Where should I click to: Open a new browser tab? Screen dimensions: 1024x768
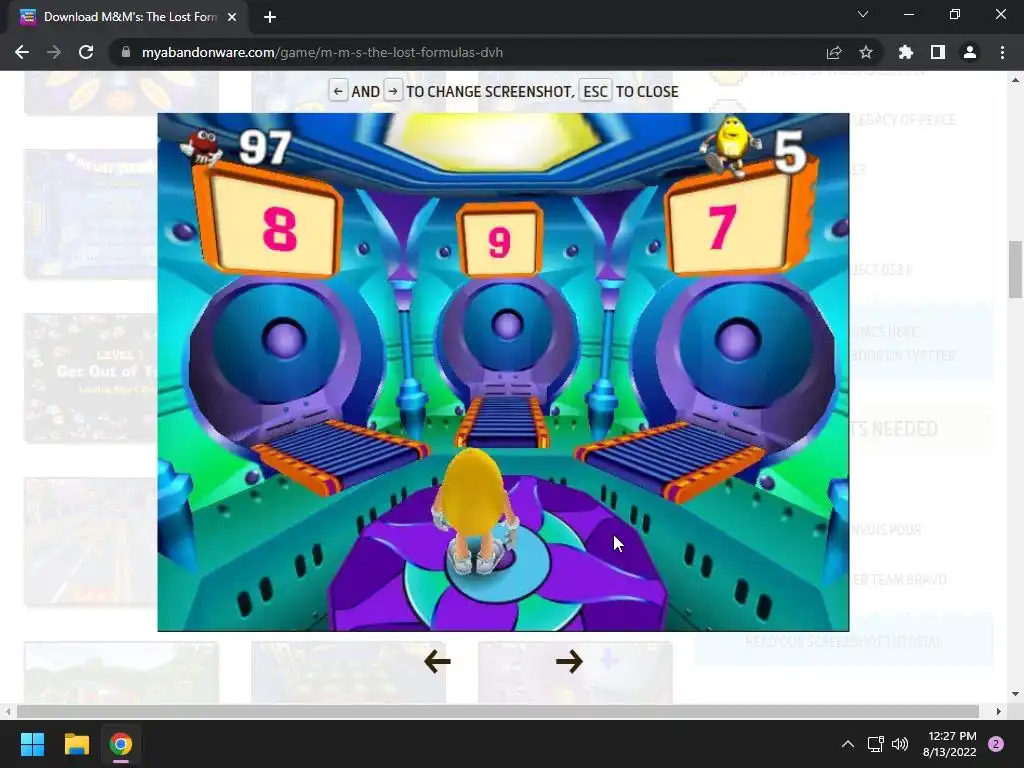(270, 17)
